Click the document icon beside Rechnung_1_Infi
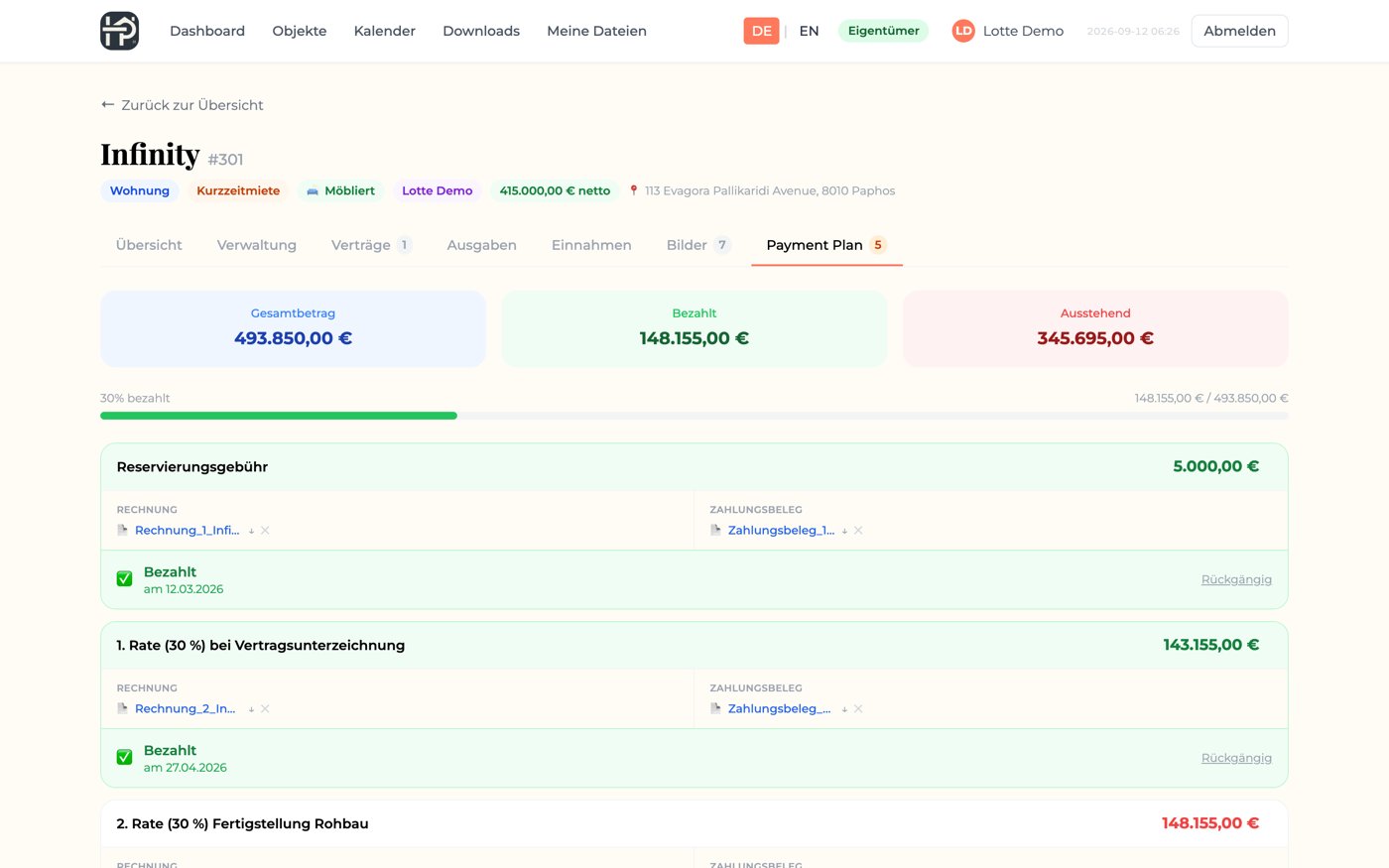The width and height of the screenshot is (1389, 868). point(123,530)
